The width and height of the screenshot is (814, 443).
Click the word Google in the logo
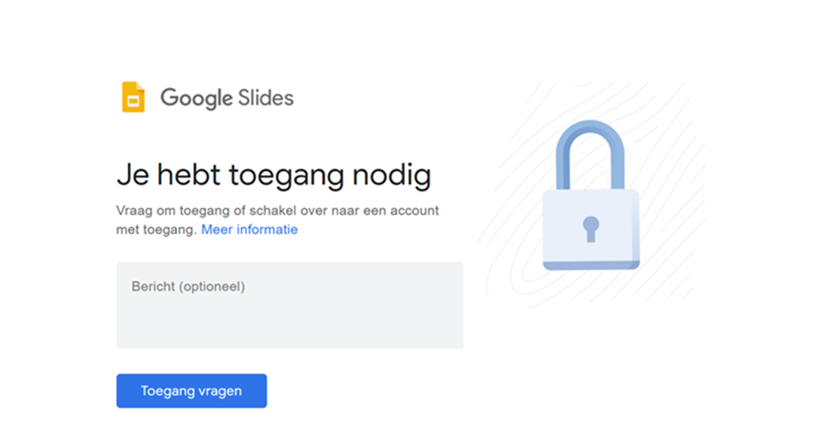pyautogui.click(x=196, y=98)
